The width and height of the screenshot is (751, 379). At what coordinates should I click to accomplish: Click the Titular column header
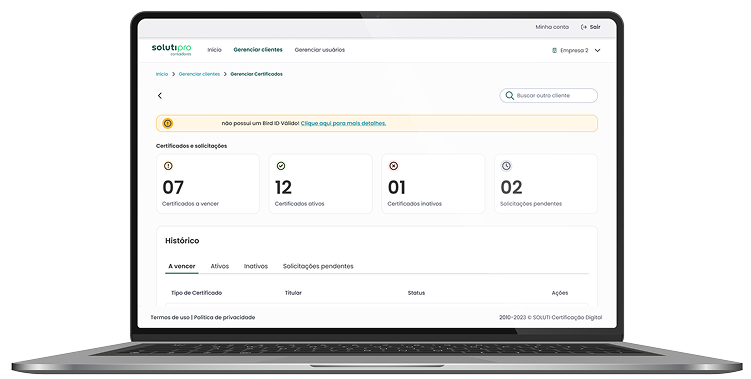point(293,293)
